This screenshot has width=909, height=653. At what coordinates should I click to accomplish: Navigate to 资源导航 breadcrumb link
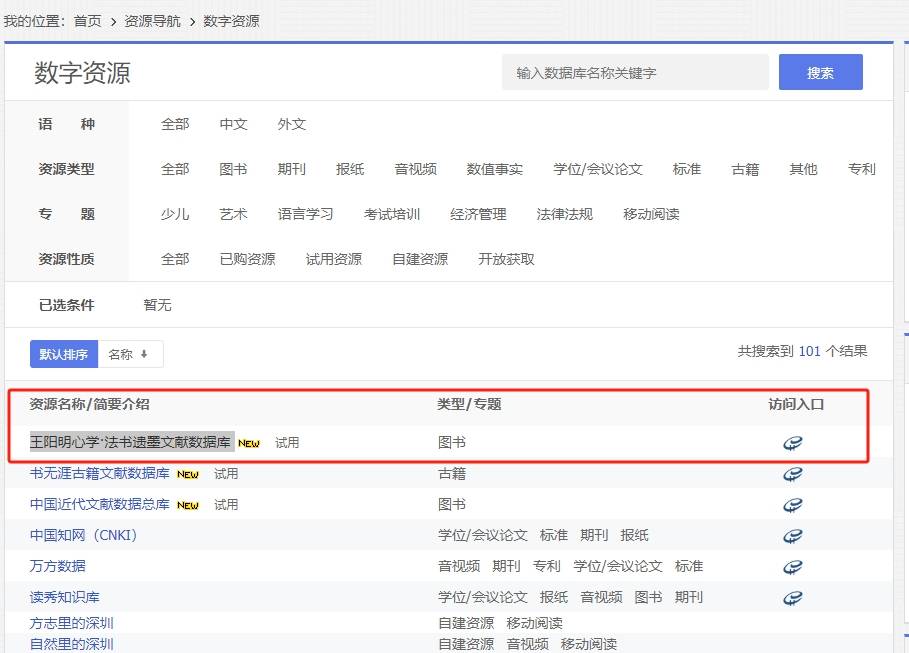pos(152,21)
